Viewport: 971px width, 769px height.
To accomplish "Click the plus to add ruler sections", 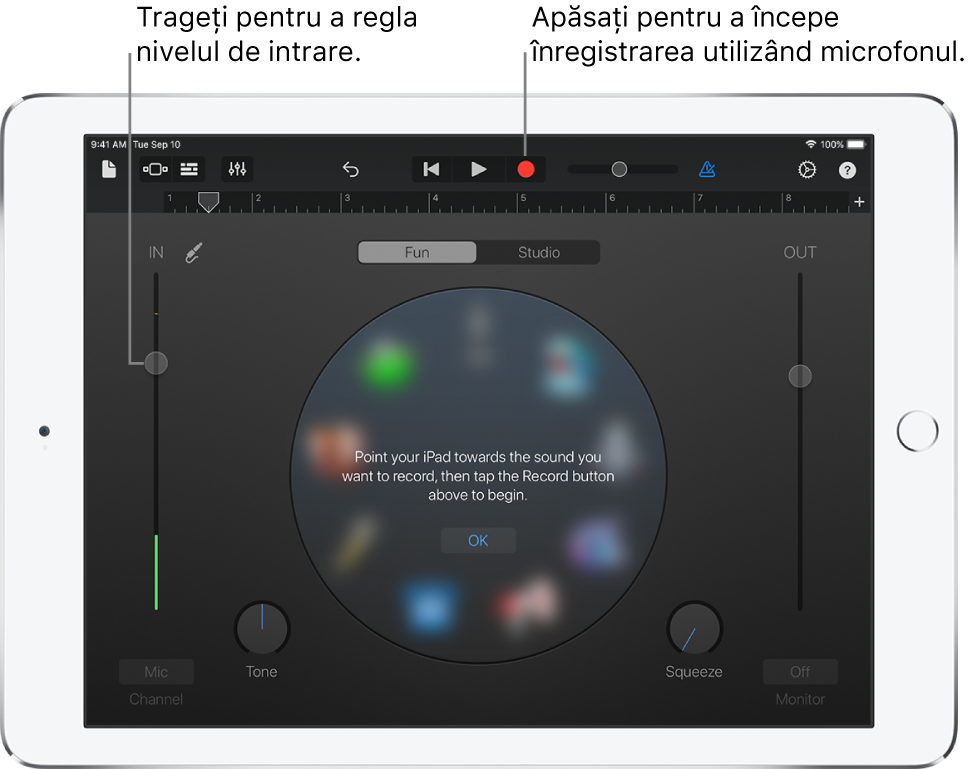I will coord(858,202).
